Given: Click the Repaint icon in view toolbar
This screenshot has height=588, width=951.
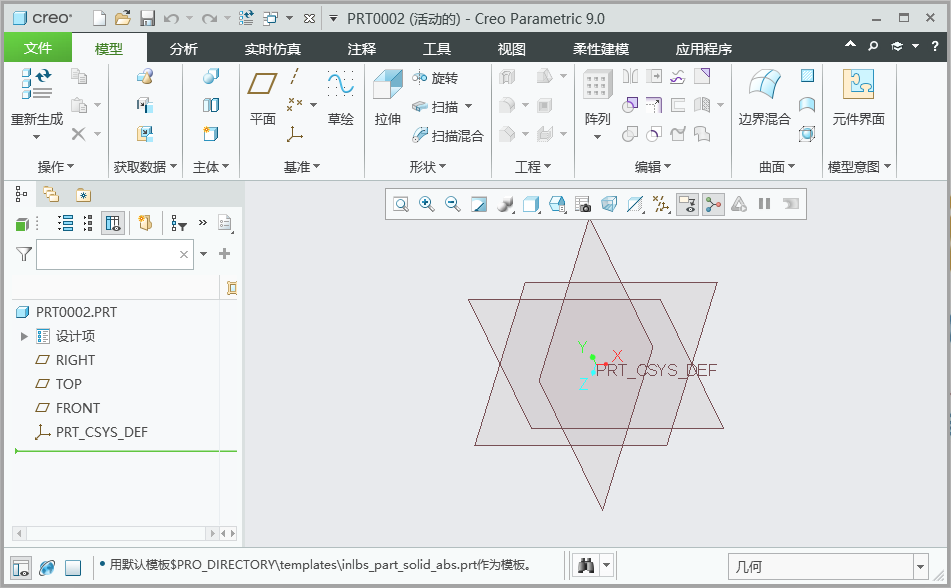Looking at the screenshot, I should (x=479, y=204).
